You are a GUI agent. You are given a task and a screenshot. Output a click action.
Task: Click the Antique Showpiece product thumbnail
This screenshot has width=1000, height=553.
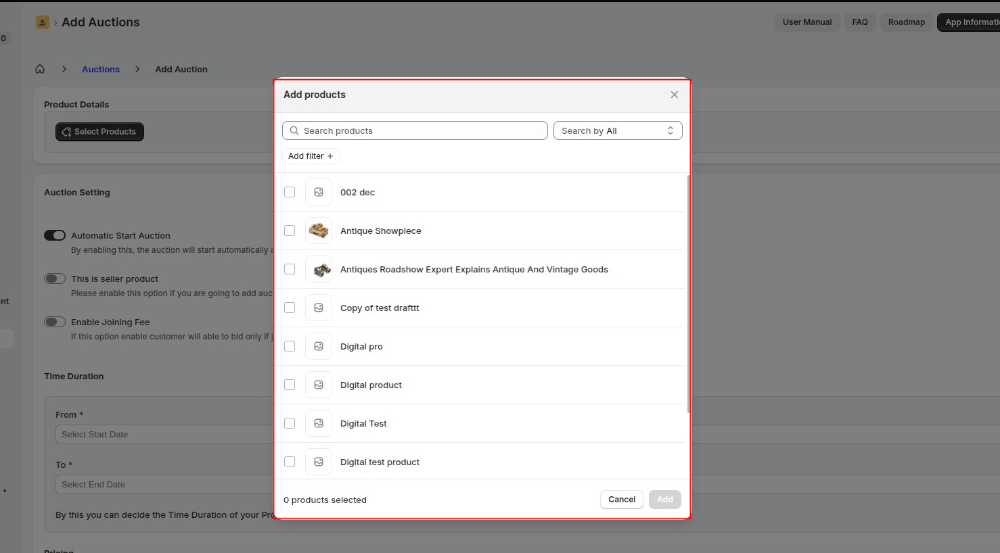[x=318, y=231]
